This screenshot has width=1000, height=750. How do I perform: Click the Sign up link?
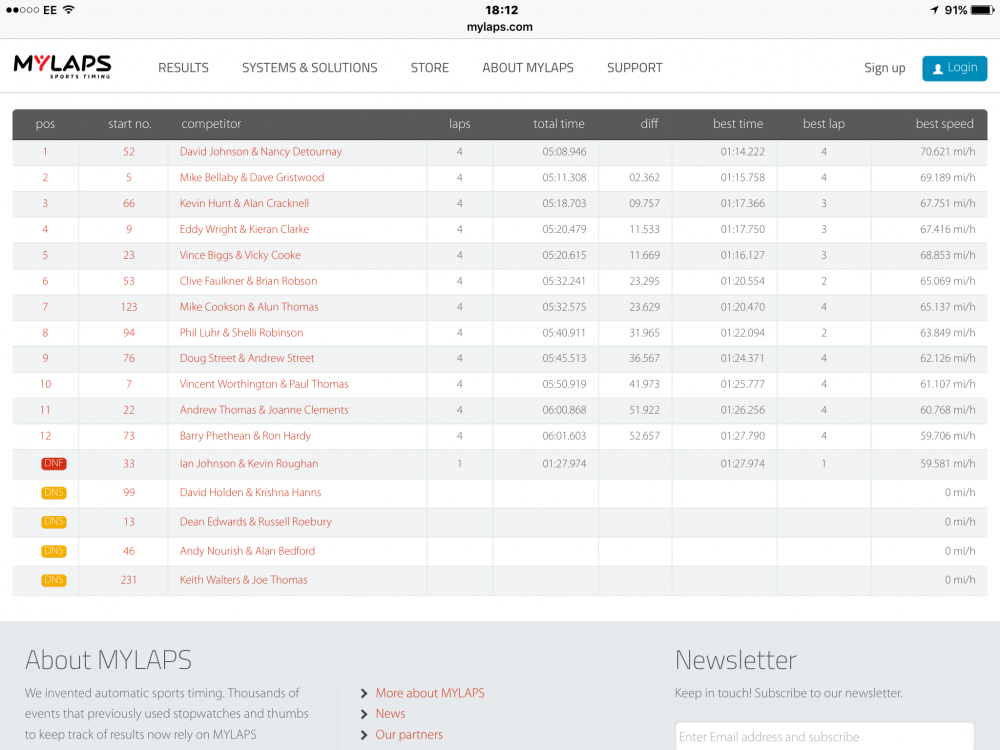pos(885,68)
